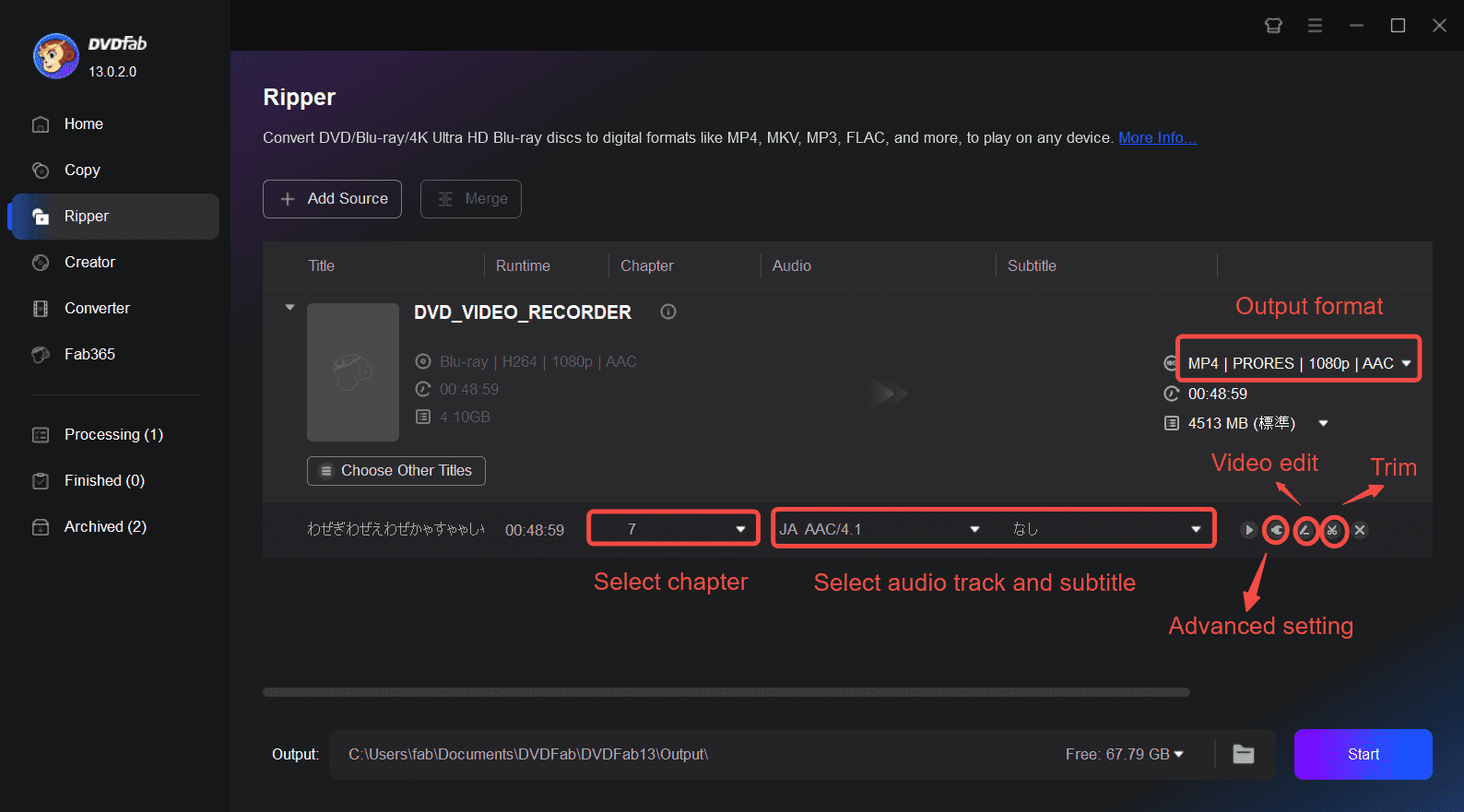This screenshot has height=812, width=1464.
Task: Click the Add Source button
Action: [332, 199]
